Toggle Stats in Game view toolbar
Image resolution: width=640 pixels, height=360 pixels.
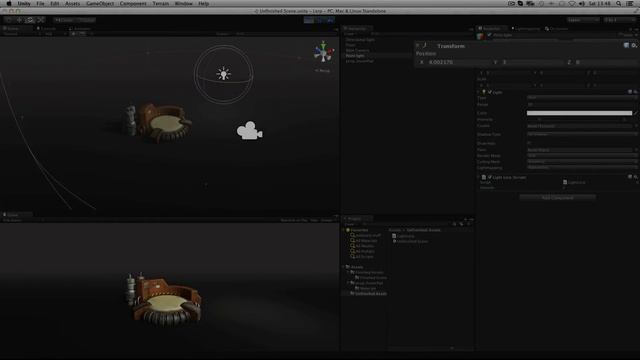click(314, 220)
